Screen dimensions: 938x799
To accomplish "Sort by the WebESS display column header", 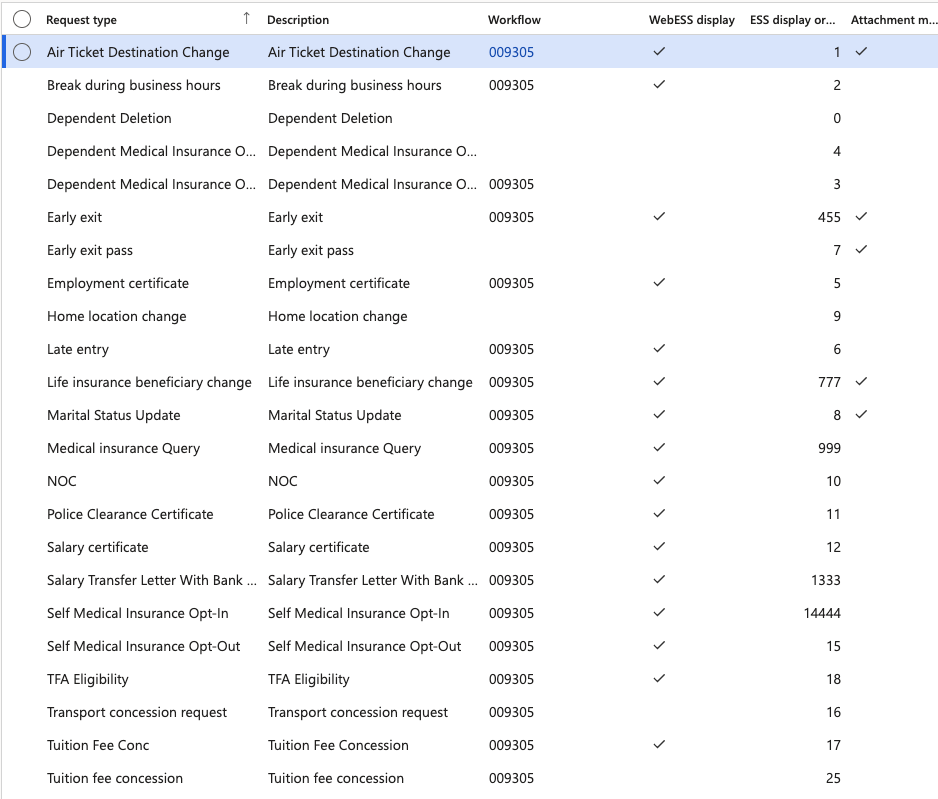I will click(x=692, y=20).
